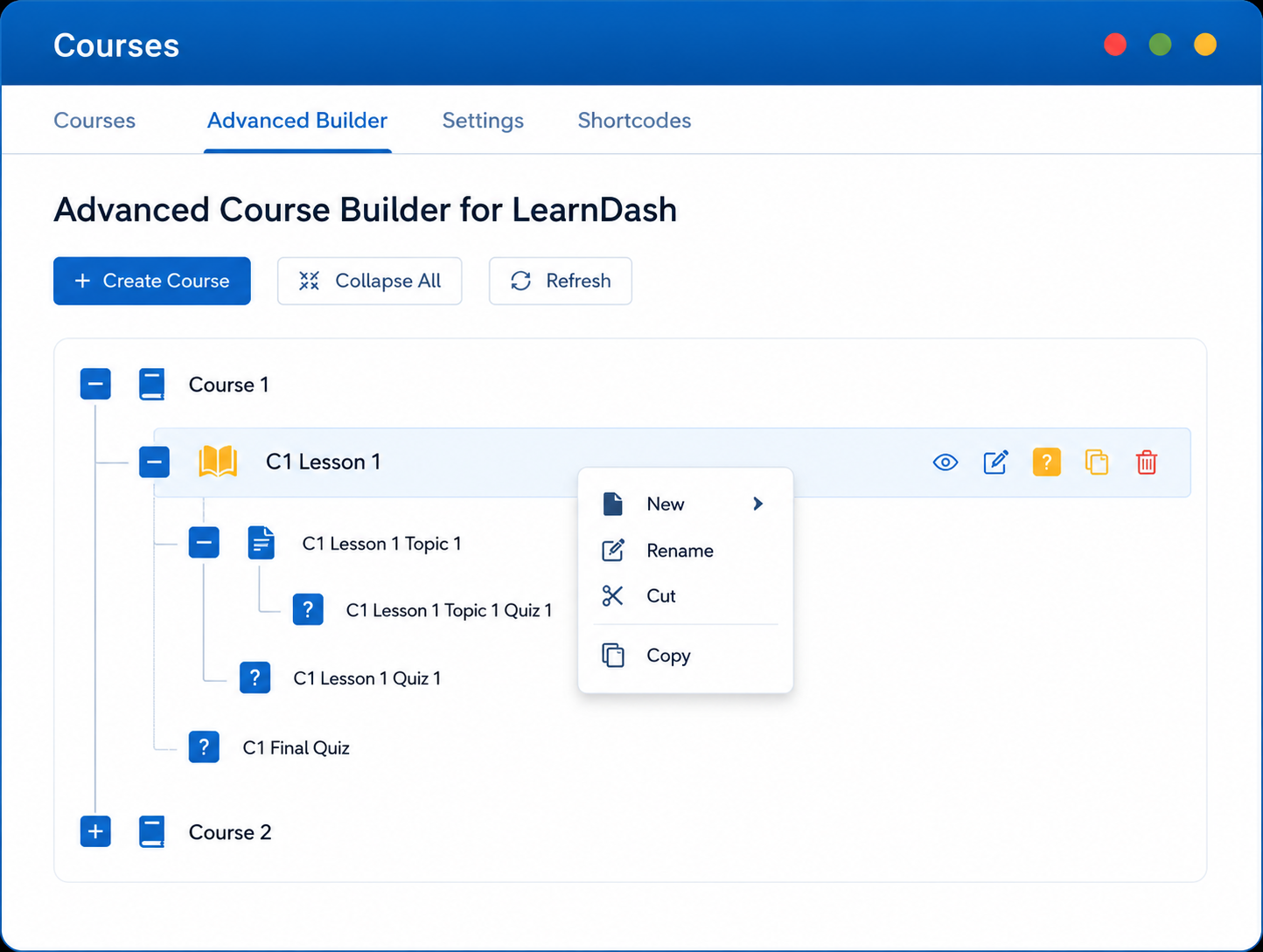Click the pencil icon next to Rename

(613, 550)
